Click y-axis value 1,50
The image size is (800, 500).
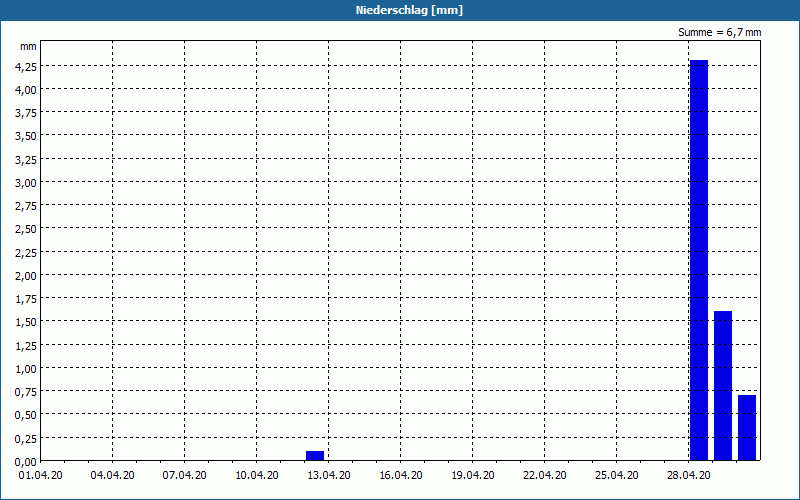26,322
